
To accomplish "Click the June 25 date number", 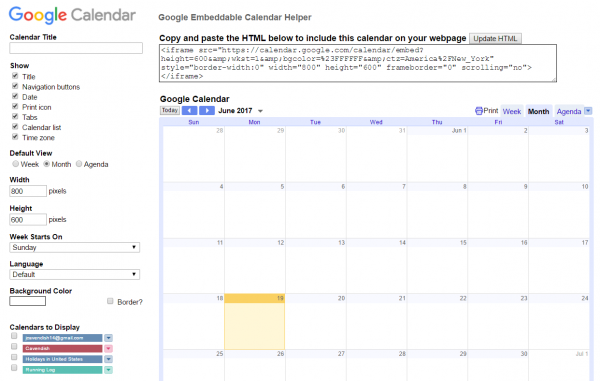I will pyautogui.click(x=219, y=354).
